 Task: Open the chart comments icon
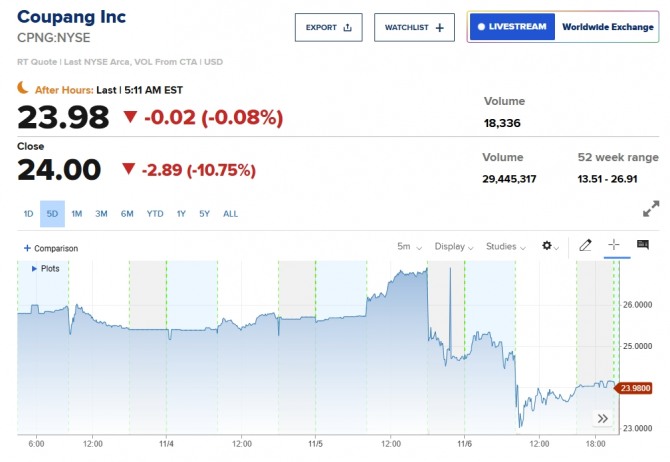tap(642, 246)
